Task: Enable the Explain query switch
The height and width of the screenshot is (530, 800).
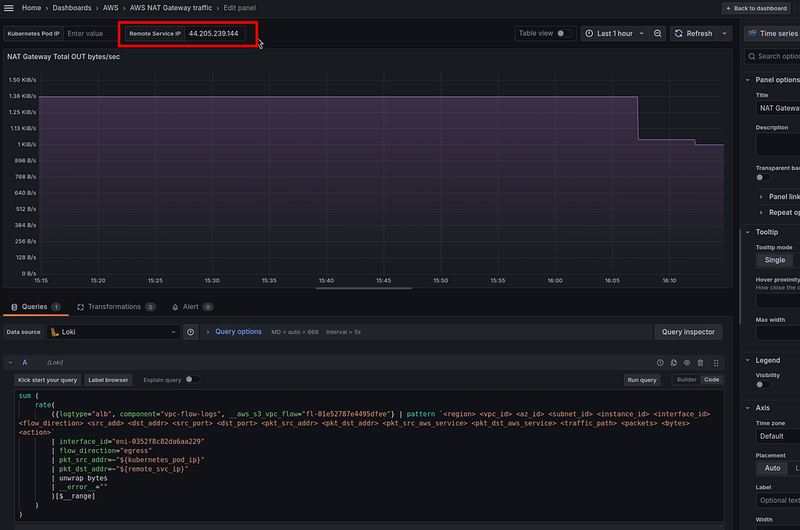Action: coord(192,380)
